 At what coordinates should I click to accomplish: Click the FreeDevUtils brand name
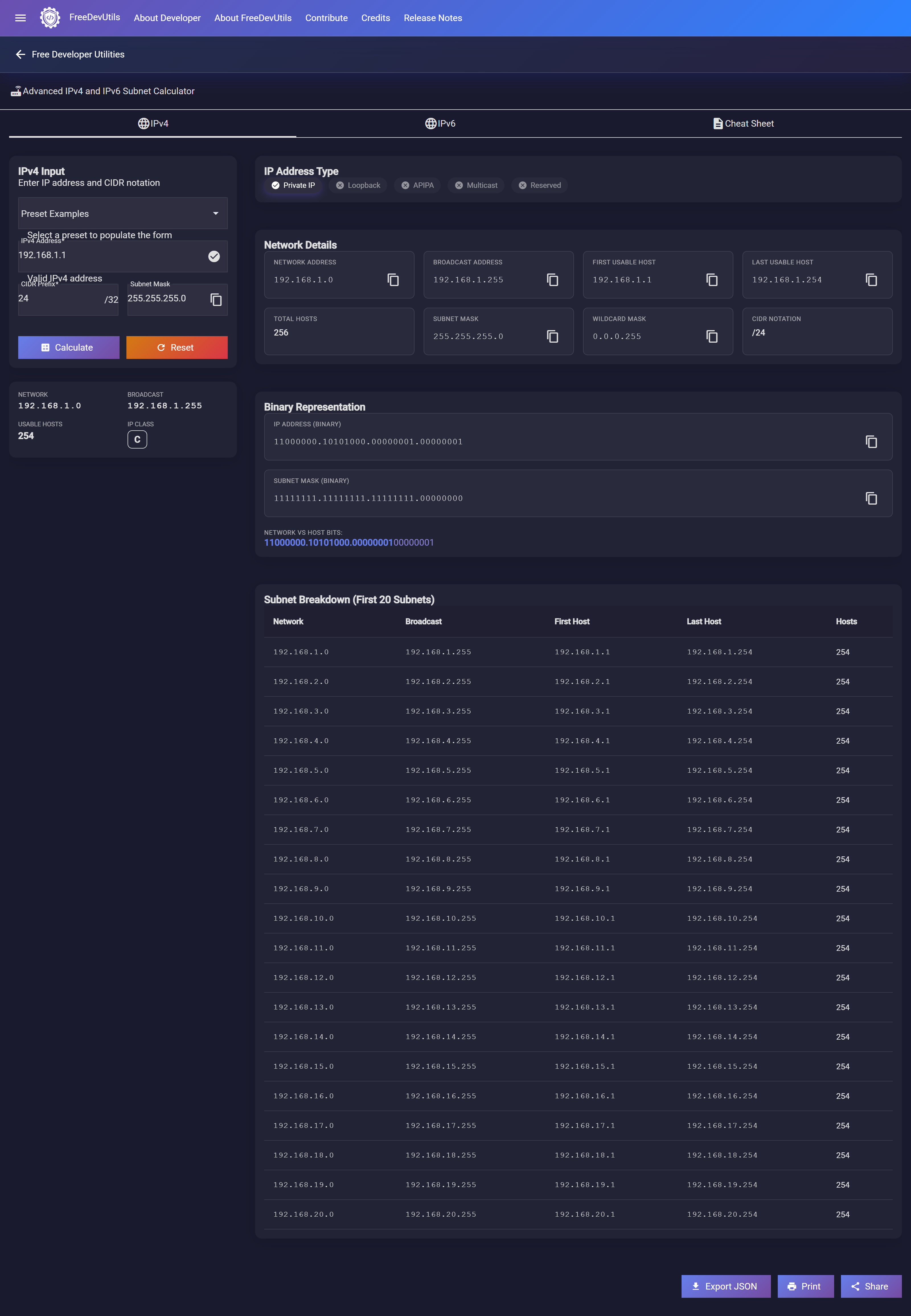pyautogui.click(x=95, y=17)
